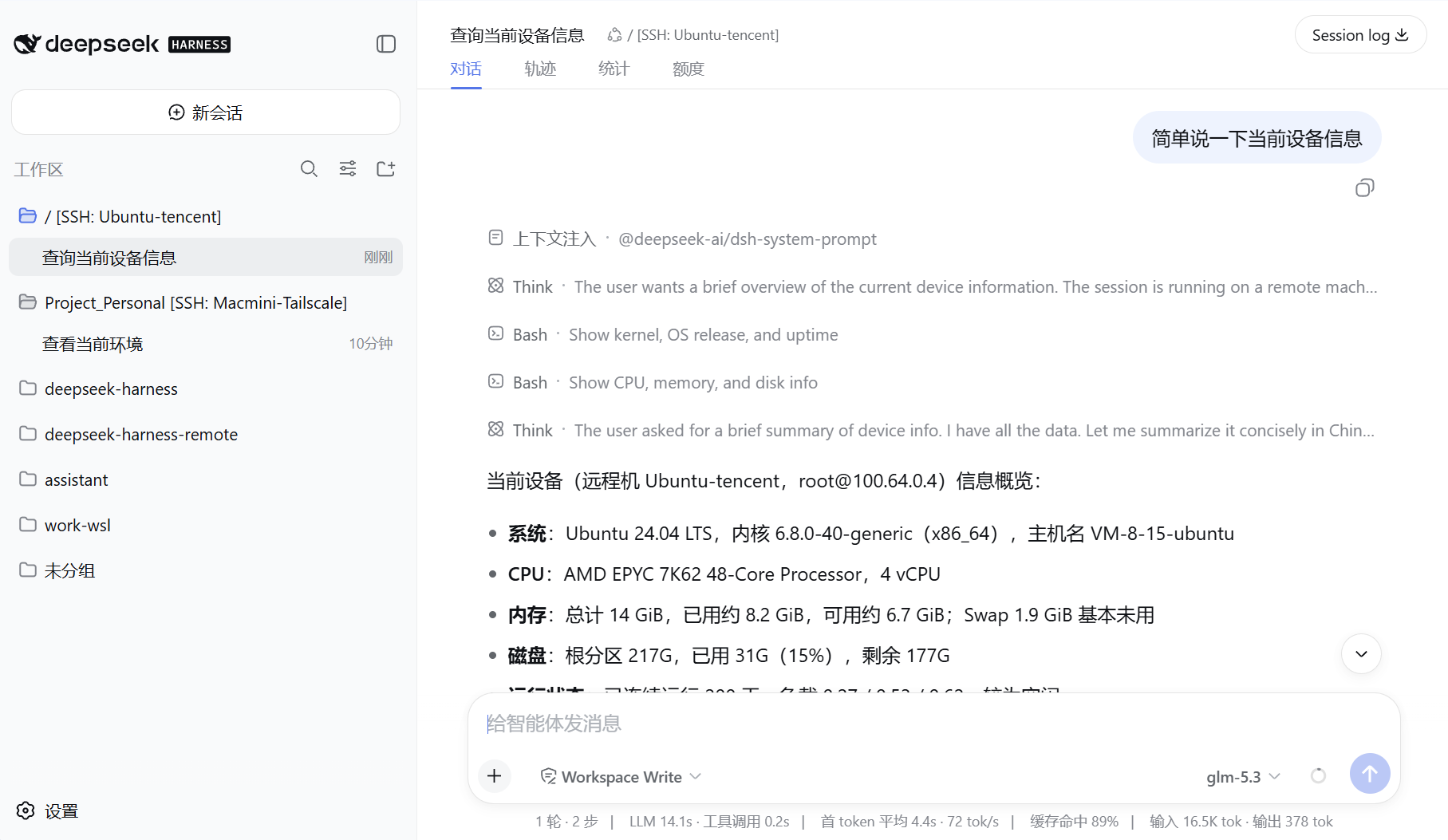
Task: Click the header title 查询当前设备信息
Action: (x=517, y=35)
